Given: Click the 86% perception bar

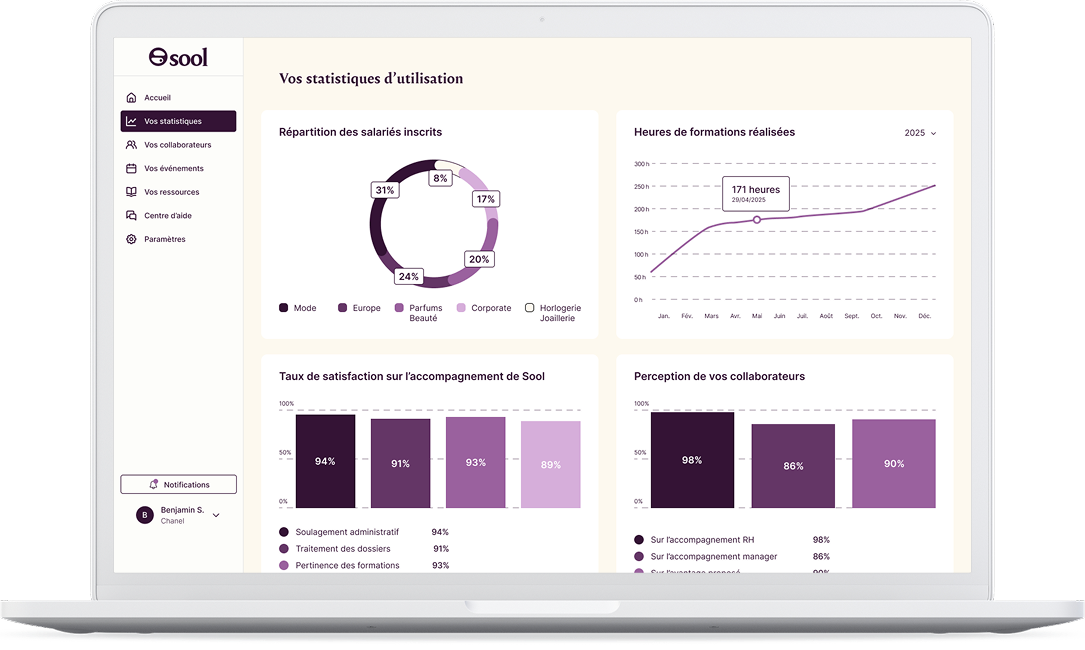Looking at the screenshot, I should click(793, 466).
